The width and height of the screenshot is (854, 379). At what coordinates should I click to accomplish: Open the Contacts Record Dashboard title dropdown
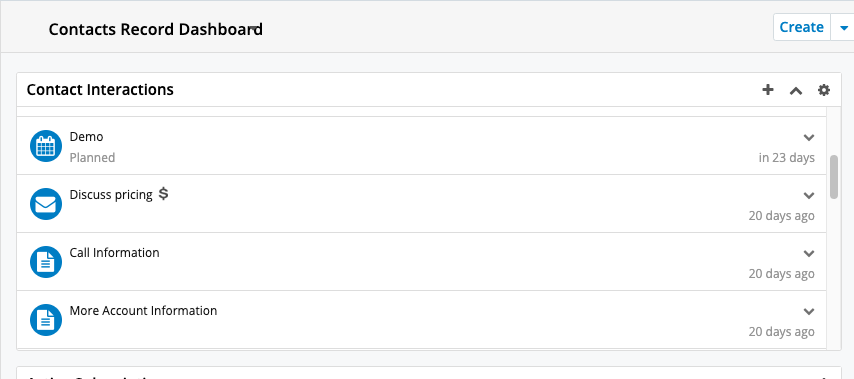(254, 27)
